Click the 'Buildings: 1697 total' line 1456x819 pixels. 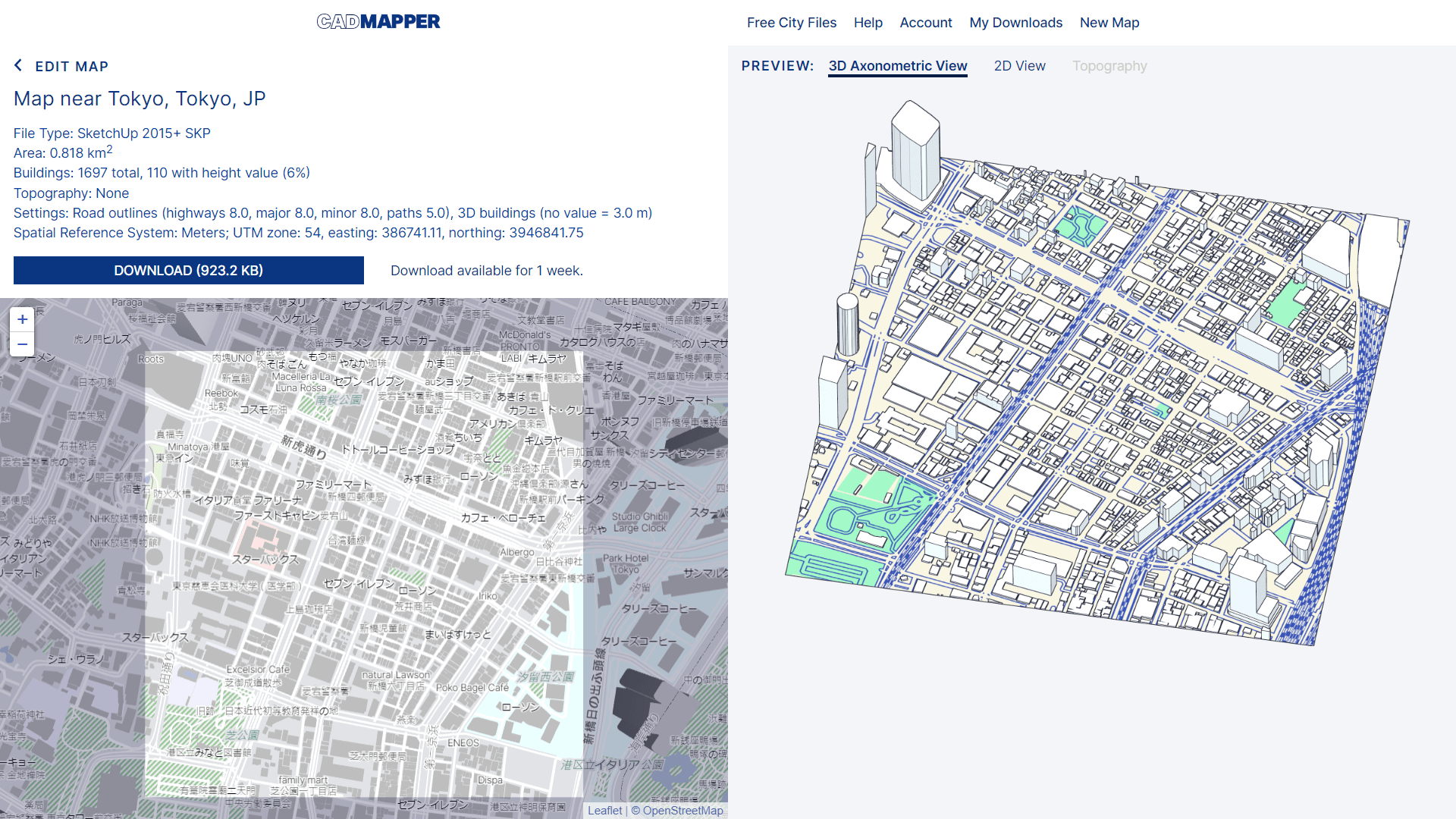[x=162, y=173]
